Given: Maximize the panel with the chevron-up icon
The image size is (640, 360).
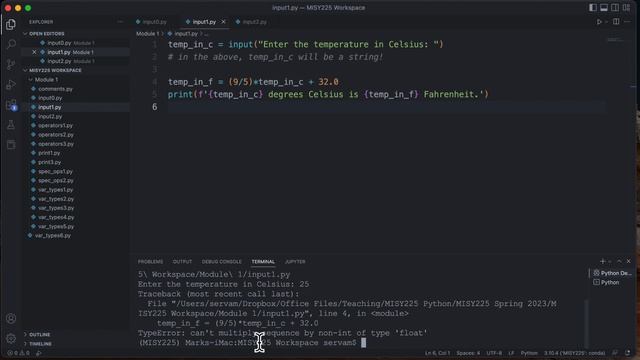Looking at the screenshot, I should pyautogui.click(x=619, y=261).
